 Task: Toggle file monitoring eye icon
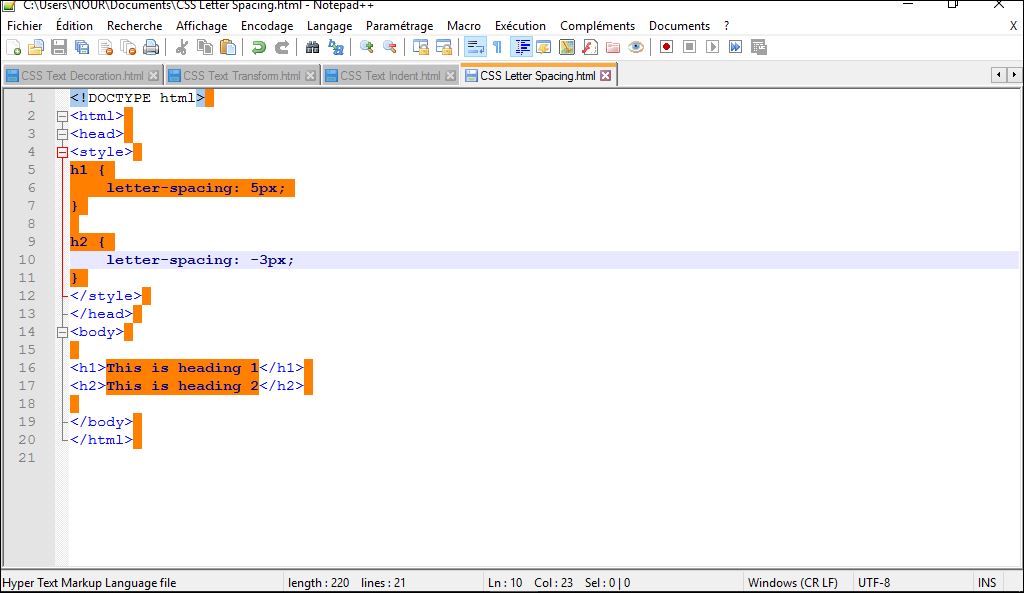click(636, 47)
